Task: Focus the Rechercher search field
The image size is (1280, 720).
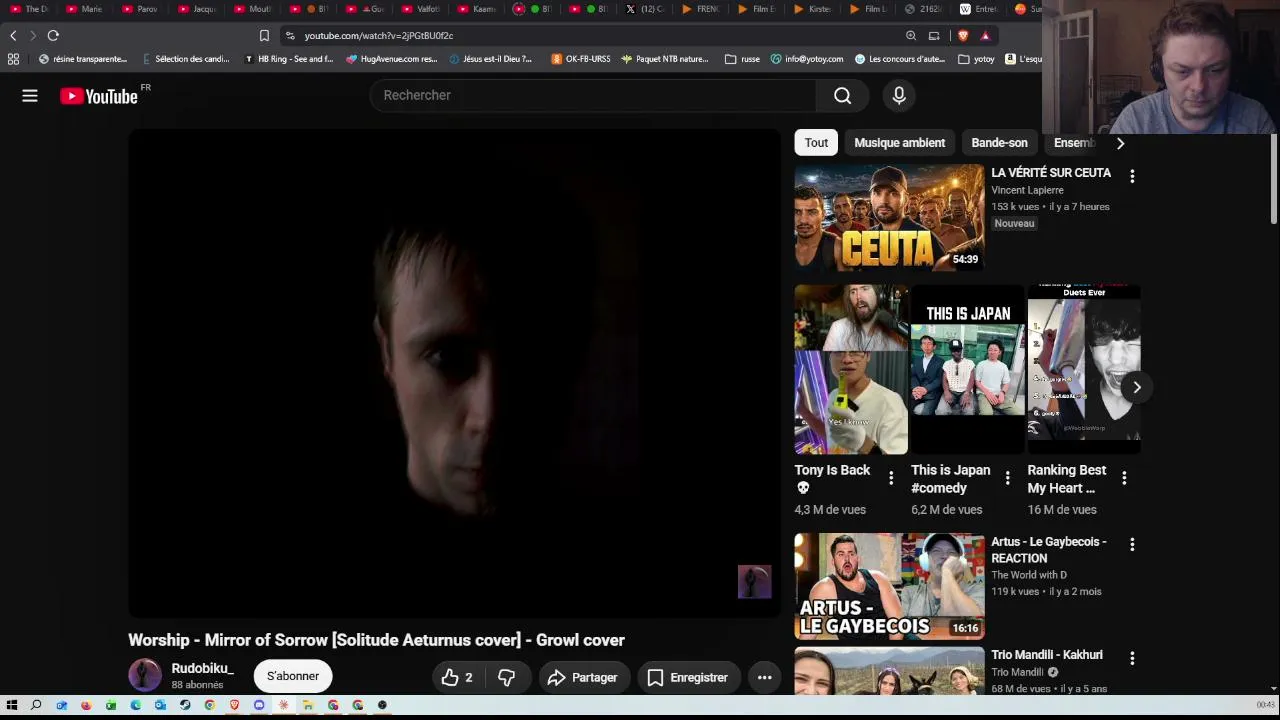Action: (593, 95)
